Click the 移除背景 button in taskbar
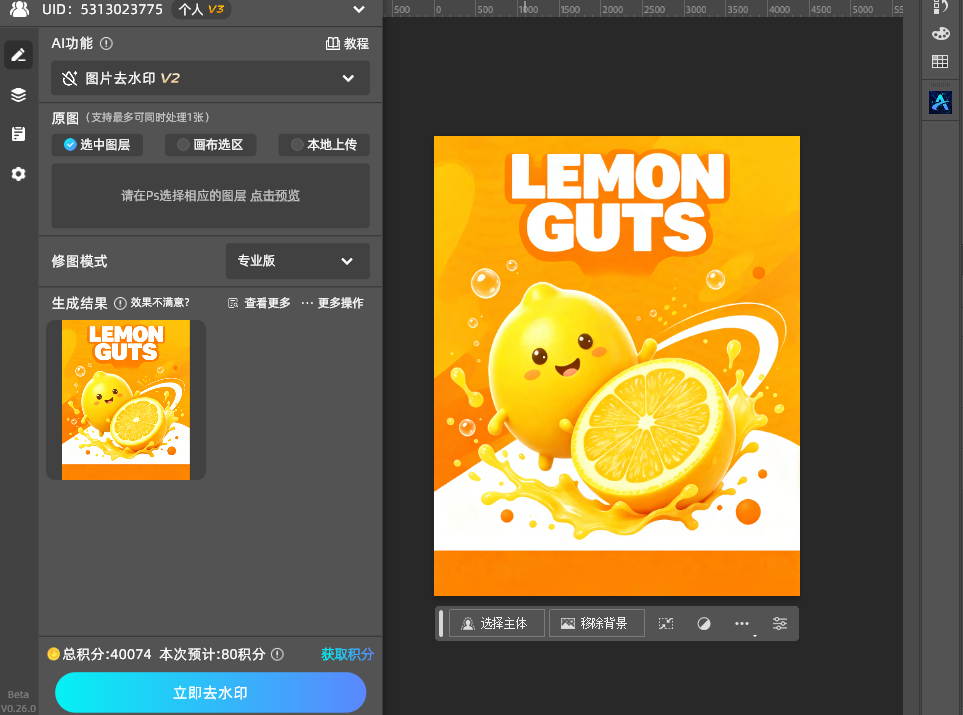The width and height of the screenshot is (963, 715). [596, 623]
